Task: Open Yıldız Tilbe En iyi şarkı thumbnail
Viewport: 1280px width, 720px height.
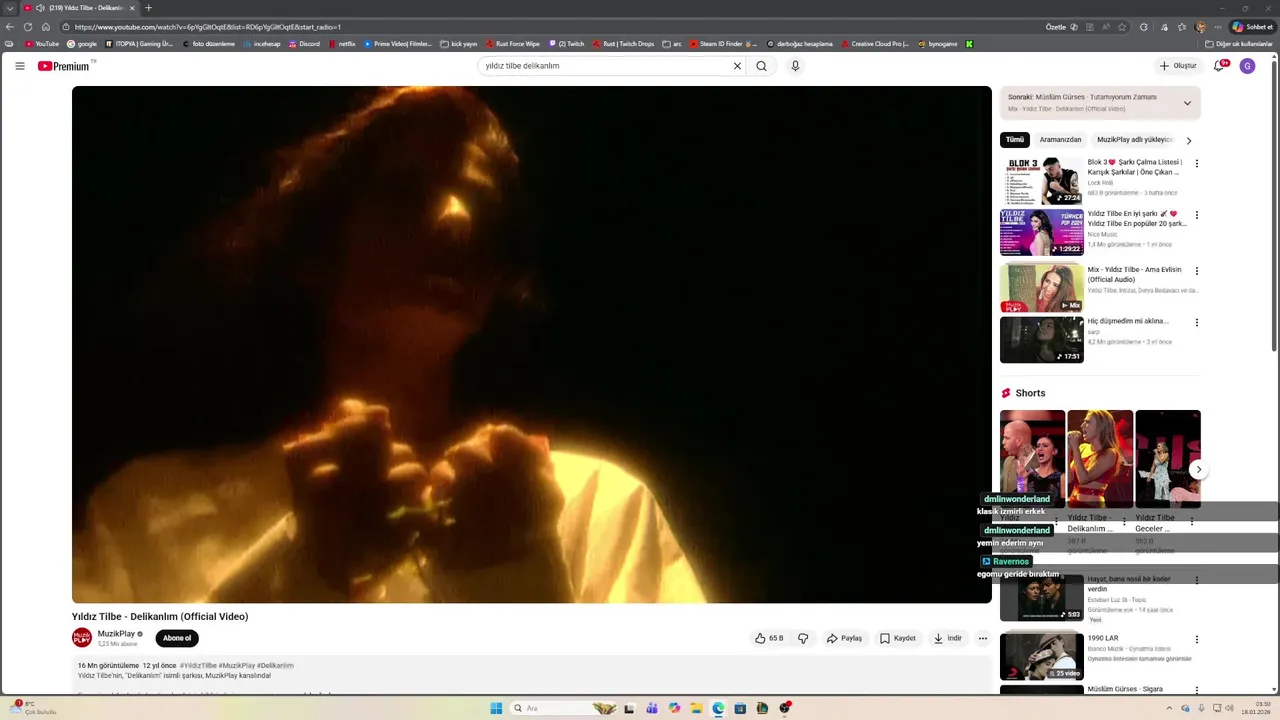Action: tap(1042, 233)
